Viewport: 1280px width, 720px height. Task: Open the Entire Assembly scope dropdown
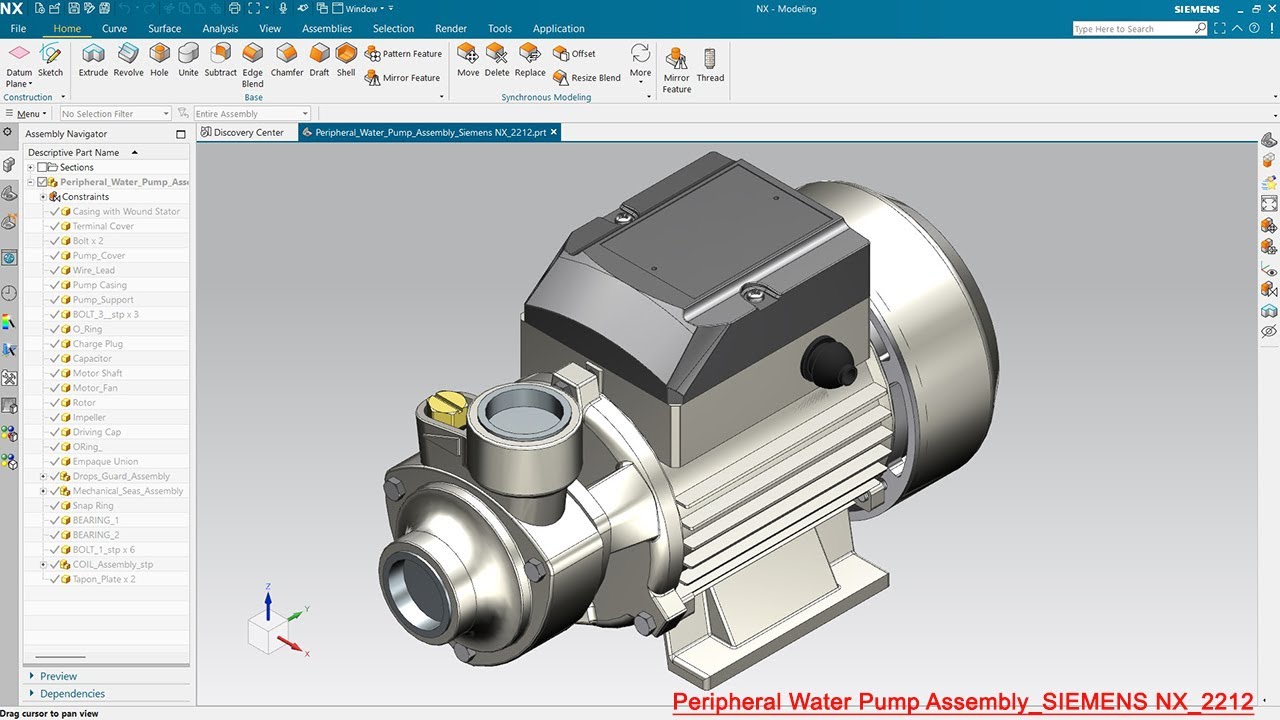(252, 114)
